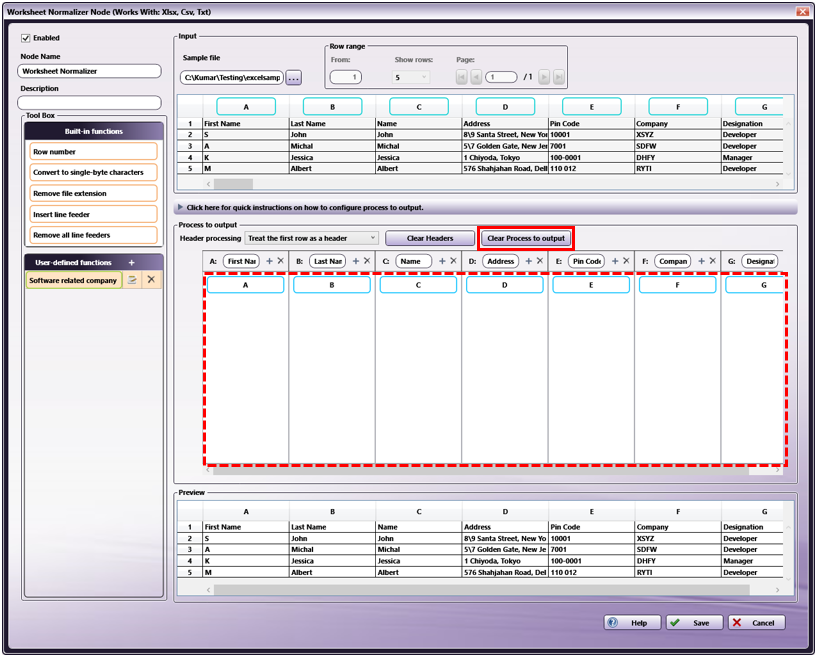Click the First Name header name field
This screenshot has width=818, height=657.
242,261
